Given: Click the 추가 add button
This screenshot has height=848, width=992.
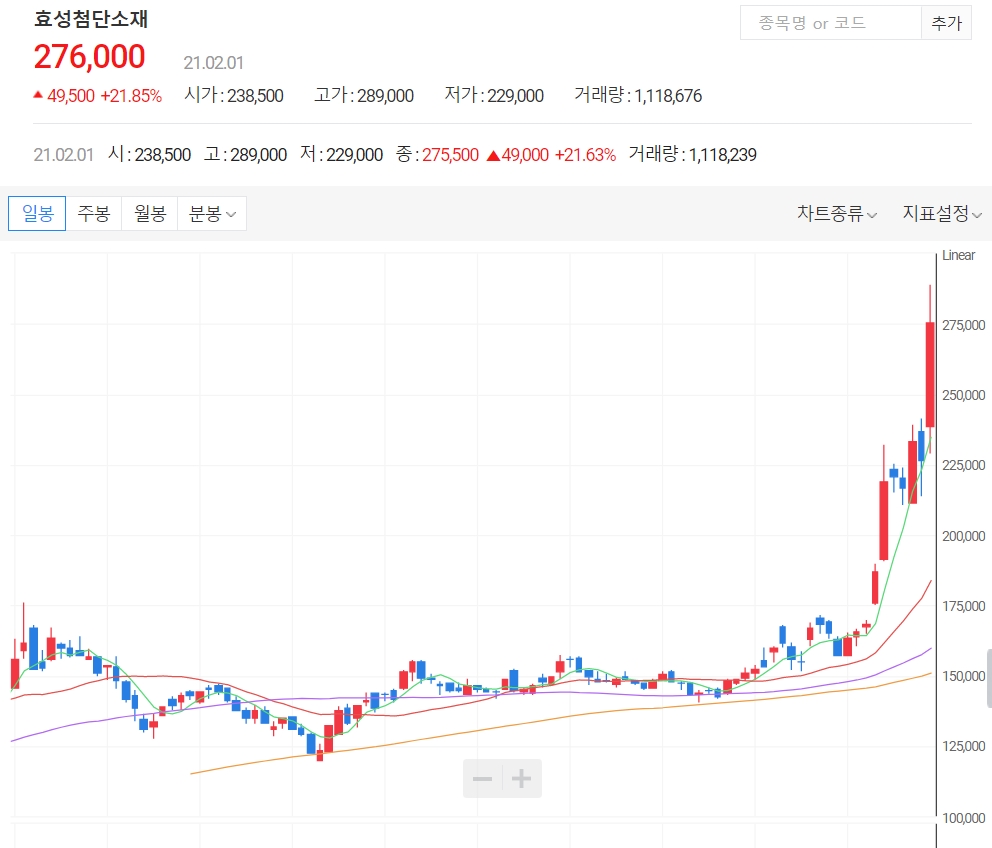Looking at the screenshot, I should [x=946, y=23].
